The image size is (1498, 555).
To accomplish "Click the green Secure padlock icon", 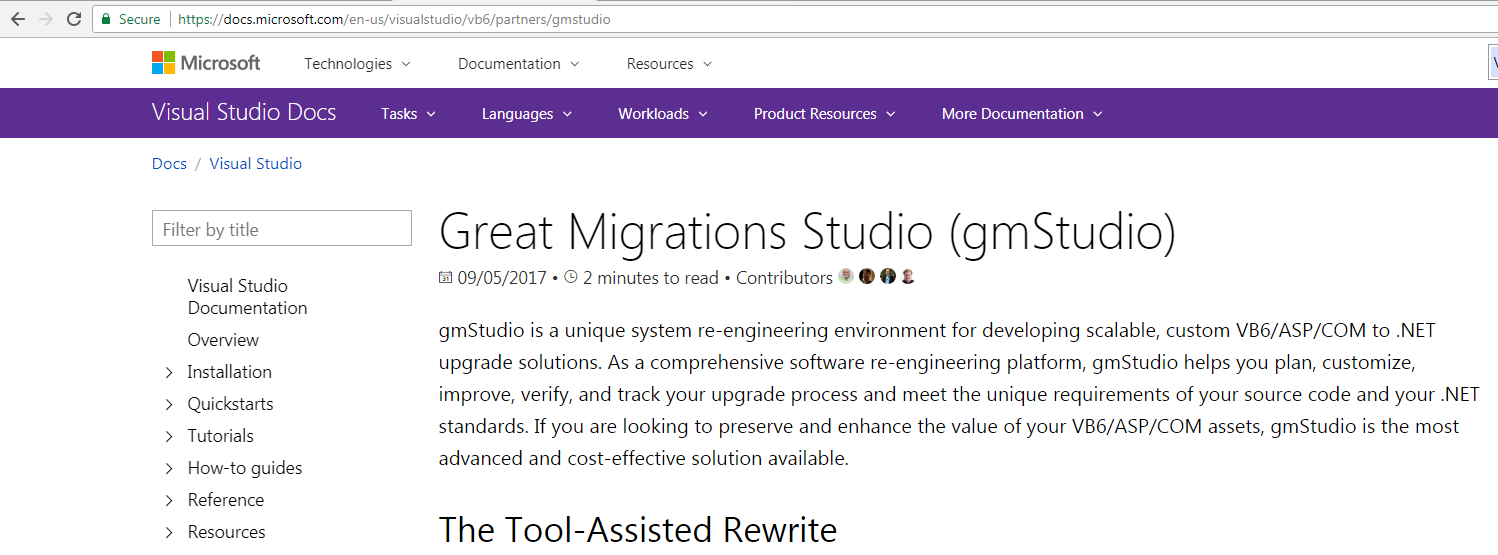I will point(106,19).
